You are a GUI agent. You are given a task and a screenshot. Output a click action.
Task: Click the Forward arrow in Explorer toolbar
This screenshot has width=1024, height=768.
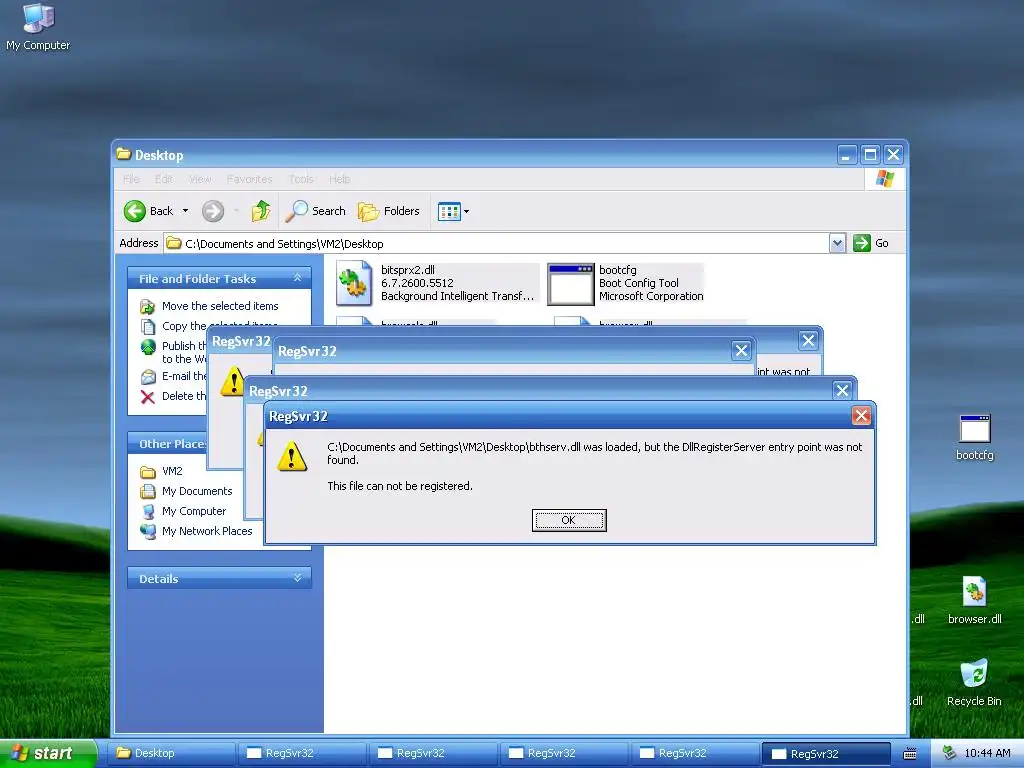(213, 211)
